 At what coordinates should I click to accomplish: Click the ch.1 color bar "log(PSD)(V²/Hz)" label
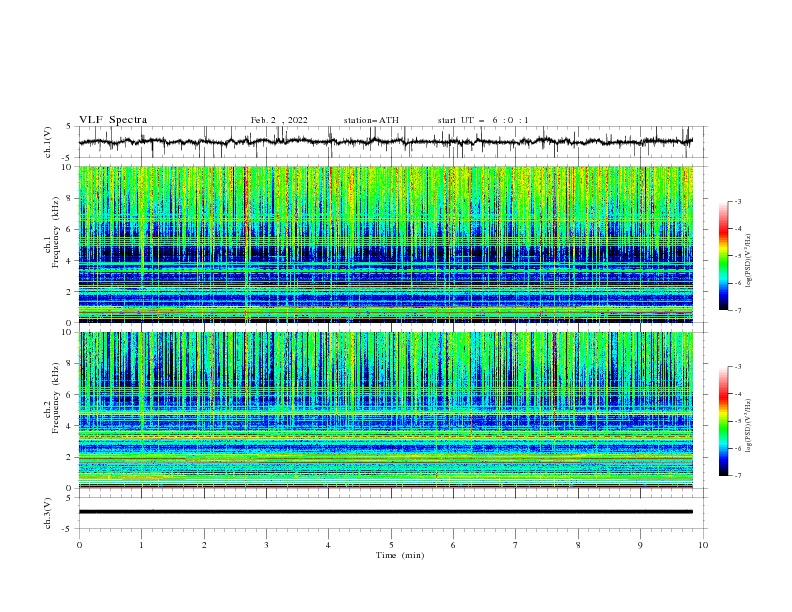[x=748, y=260]
